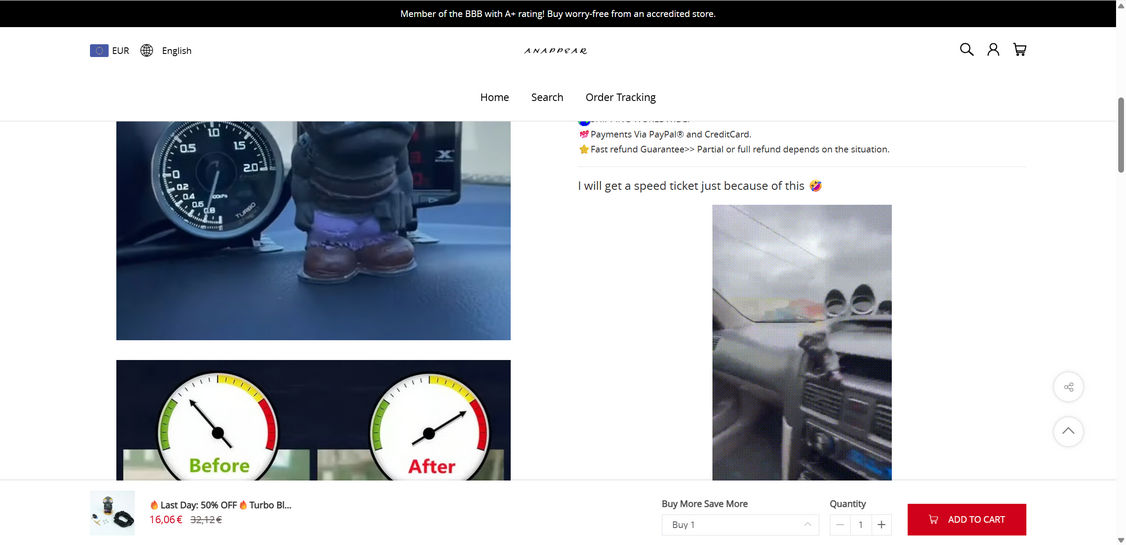Viewport: 1126px width, 545px height.
Task: Click the BBB A+ rating announcement banner
Action: pyautogui.click(x=558, y=14)
